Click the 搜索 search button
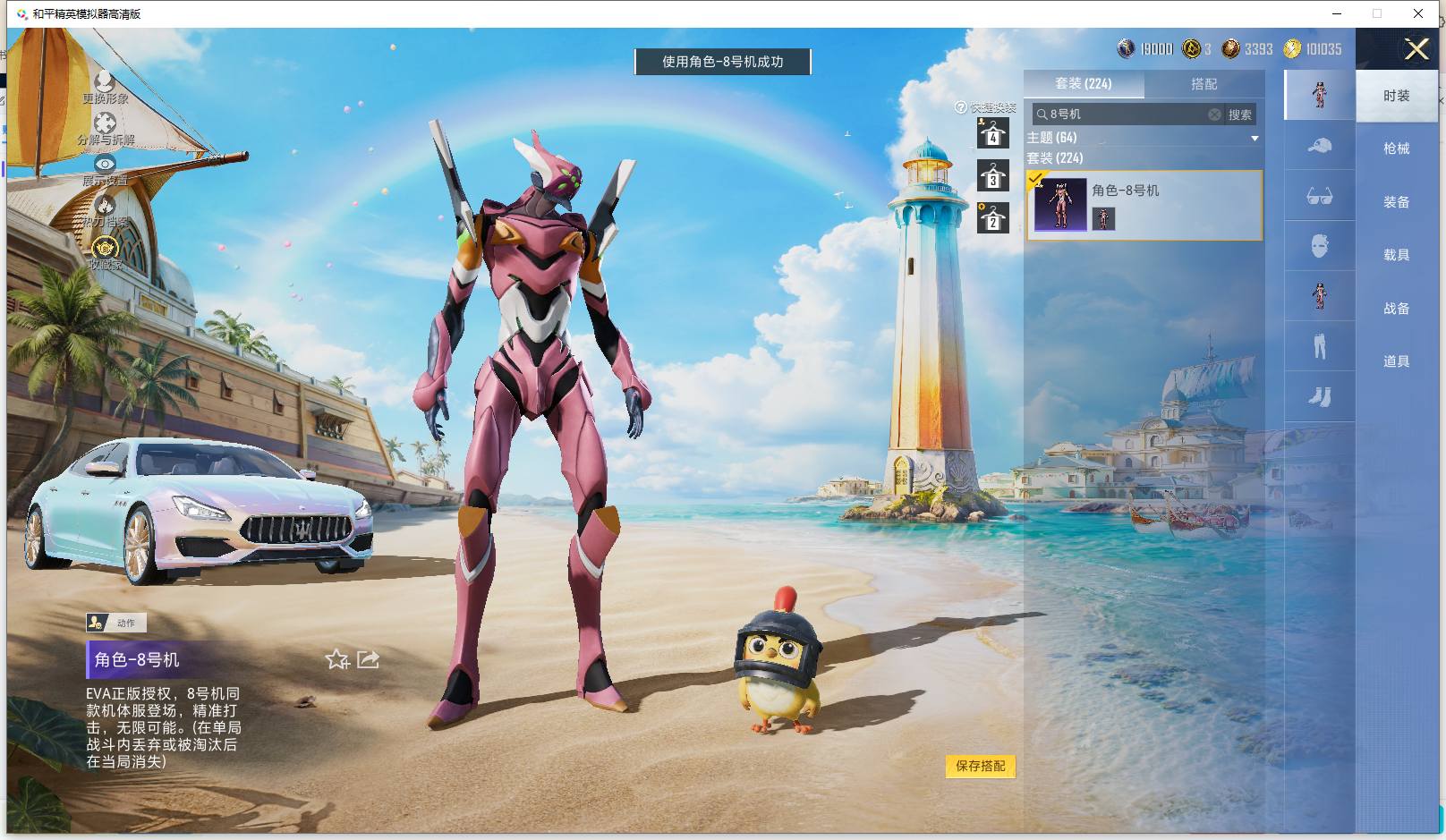The width and height of the screenshot is (1446, 840). [x=1240, y=115]
